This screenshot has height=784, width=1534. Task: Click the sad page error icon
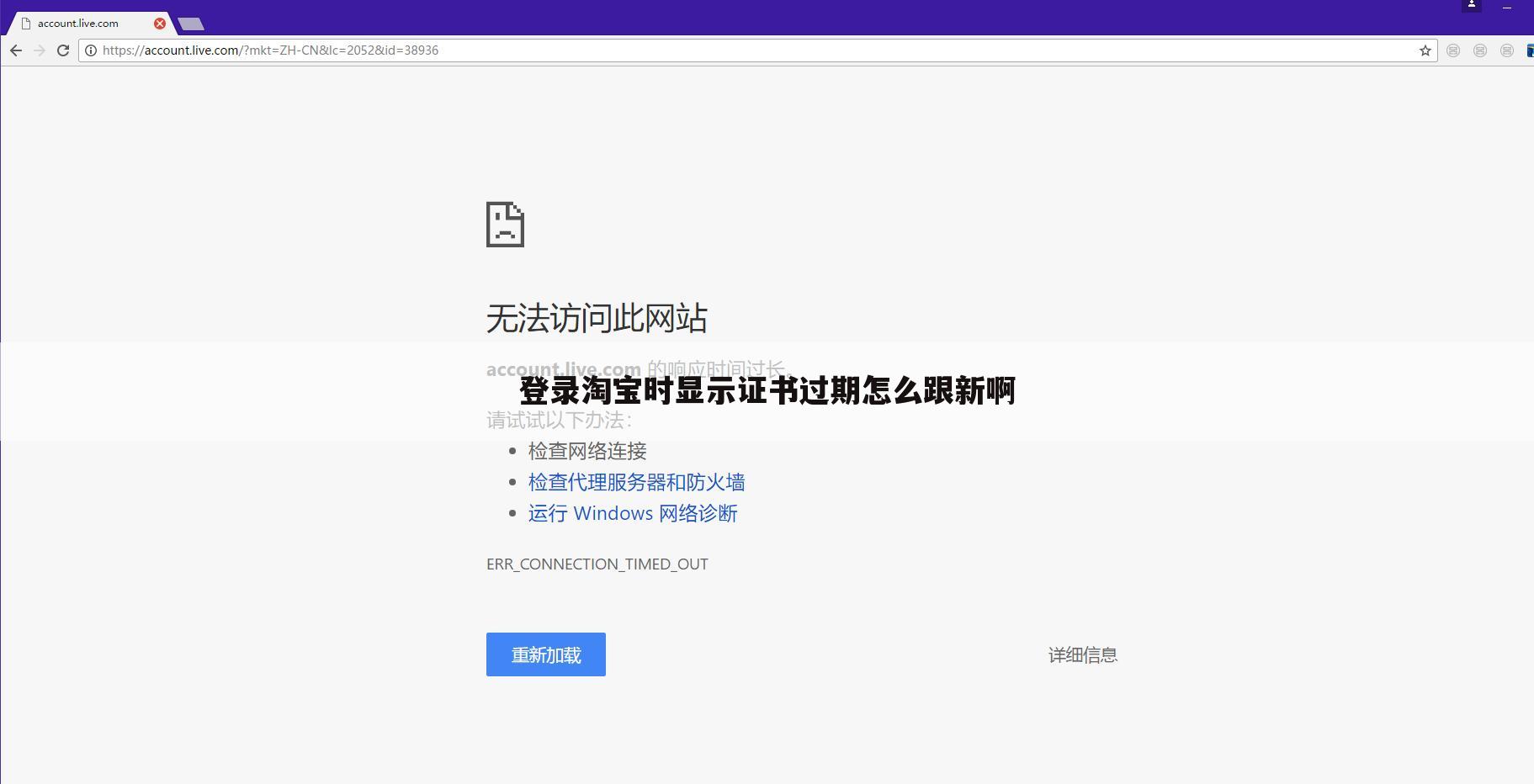(x=505, y=225)
